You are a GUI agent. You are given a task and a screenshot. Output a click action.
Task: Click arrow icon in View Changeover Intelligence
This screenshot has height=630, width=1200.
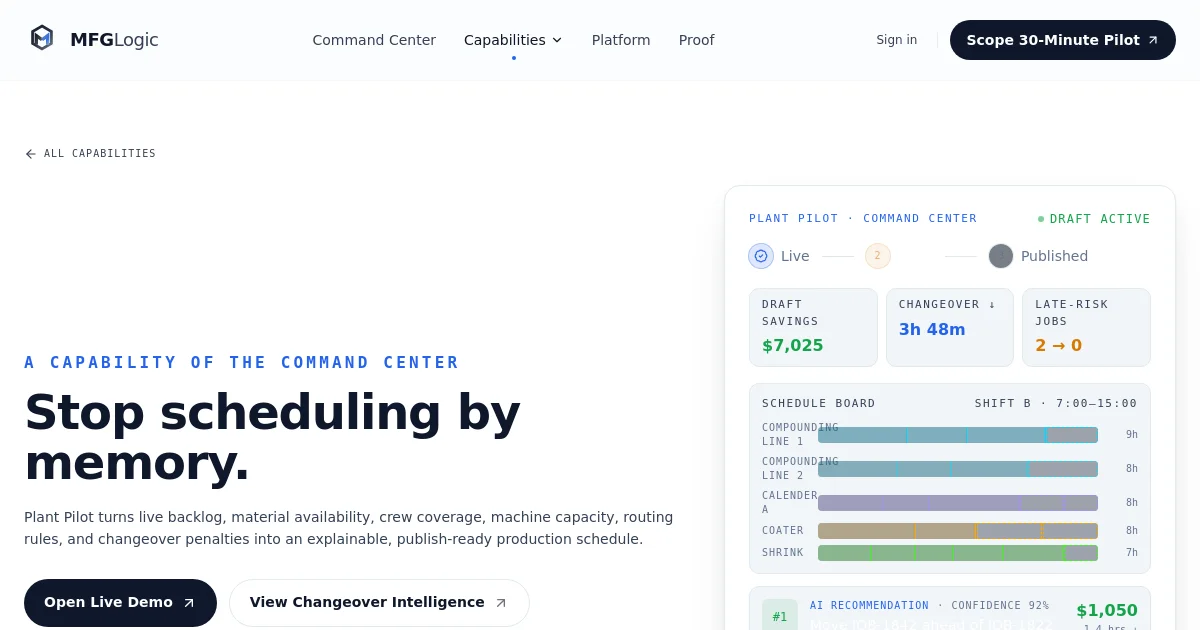click(501, 603)
